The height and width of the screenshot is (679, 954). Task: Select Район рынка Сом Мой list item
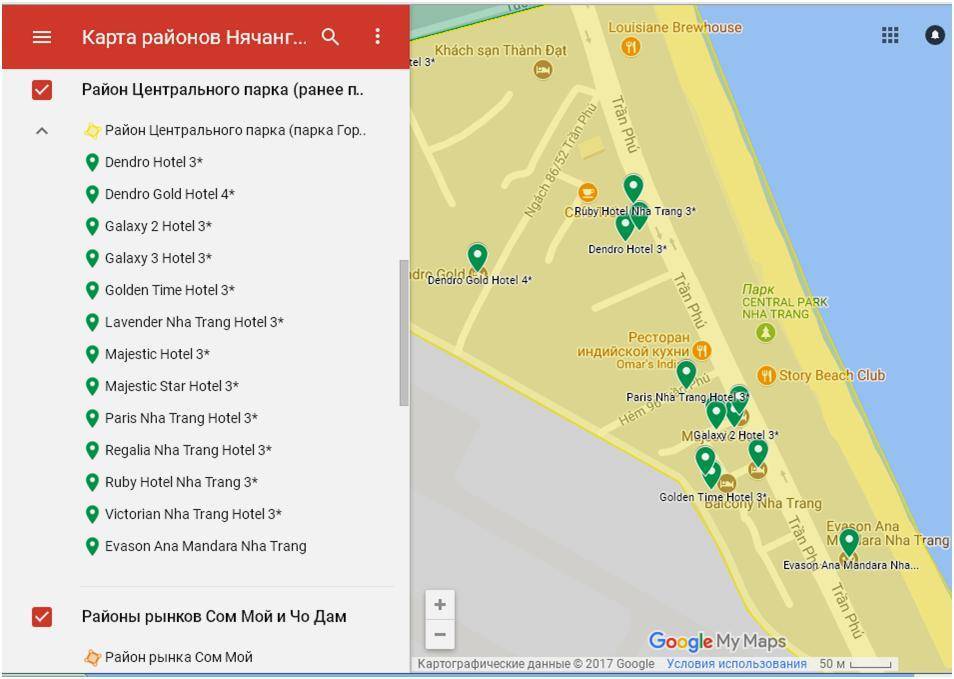click(x=179, y=657)
